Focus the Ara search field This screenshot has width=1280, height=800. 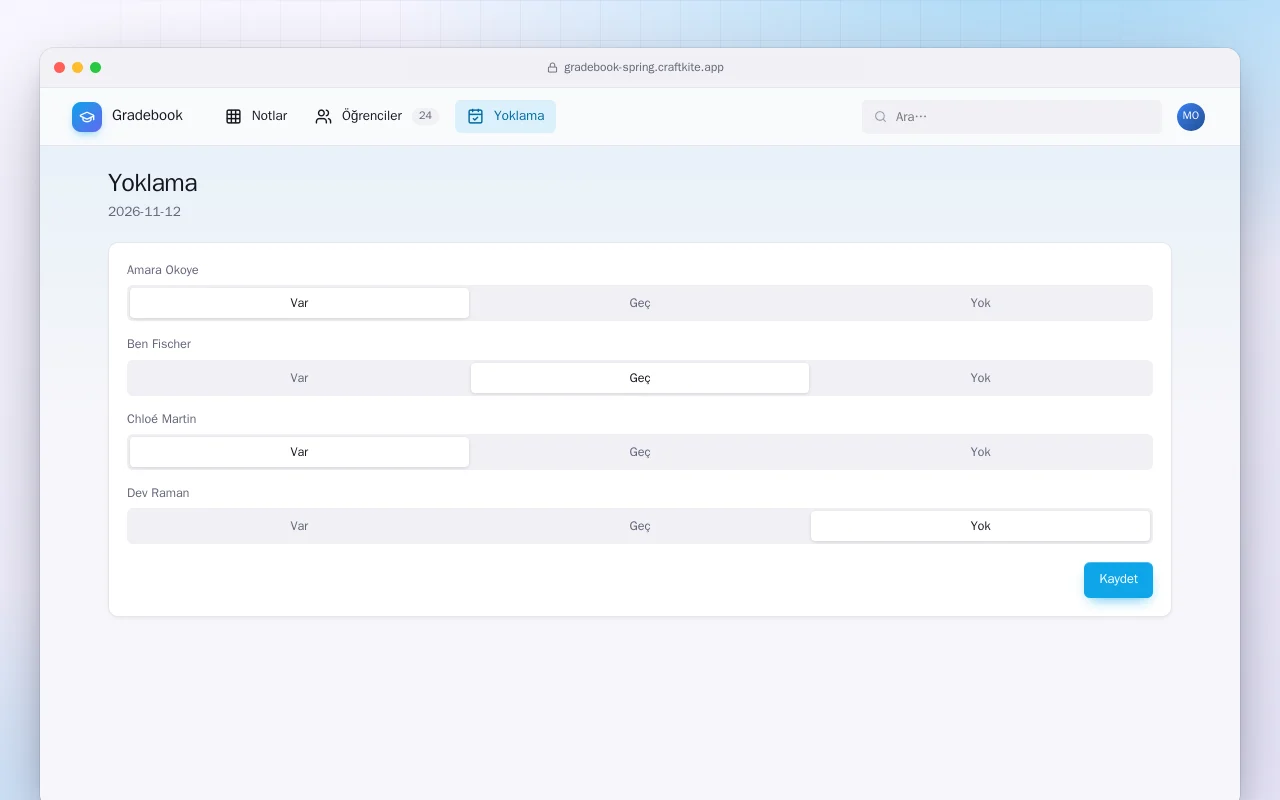1012,117
